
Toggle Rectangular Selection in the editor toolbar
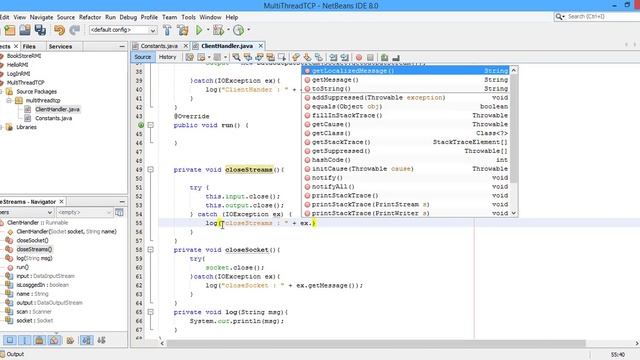pyautogui.click(x=282, y=57)
